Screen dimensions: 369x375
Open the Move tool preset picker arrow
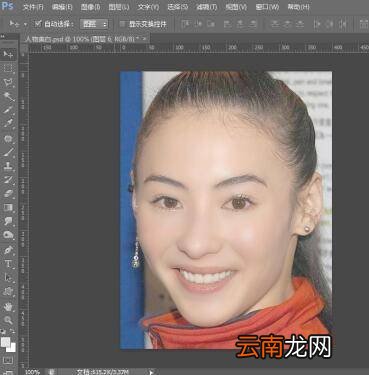pos(25,24)
